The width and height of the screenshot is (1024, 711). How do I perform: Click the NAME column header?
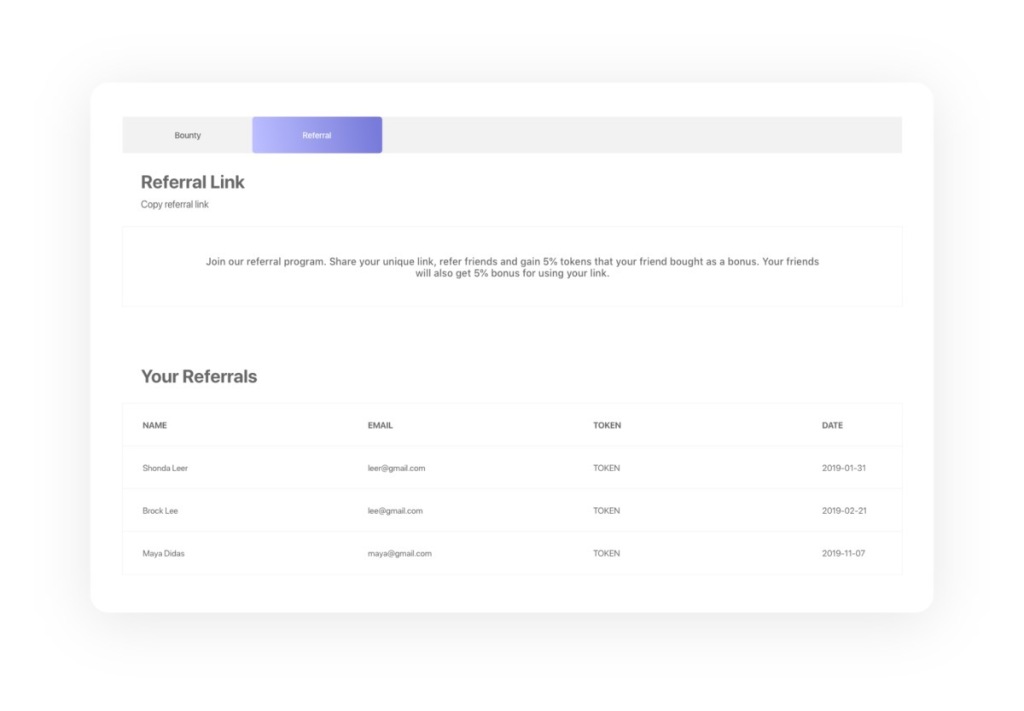155,425
